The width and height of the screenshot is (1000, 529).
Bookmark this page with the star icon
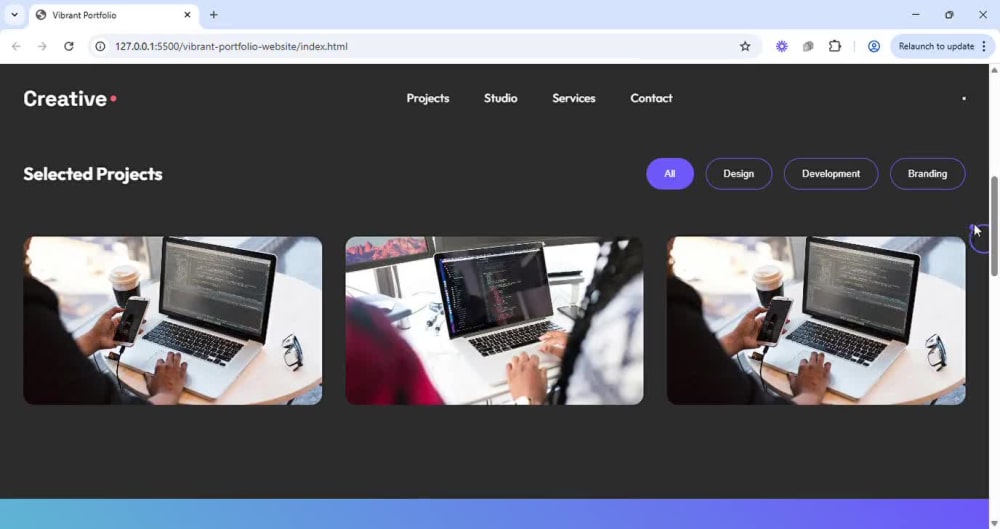(745, 46)
